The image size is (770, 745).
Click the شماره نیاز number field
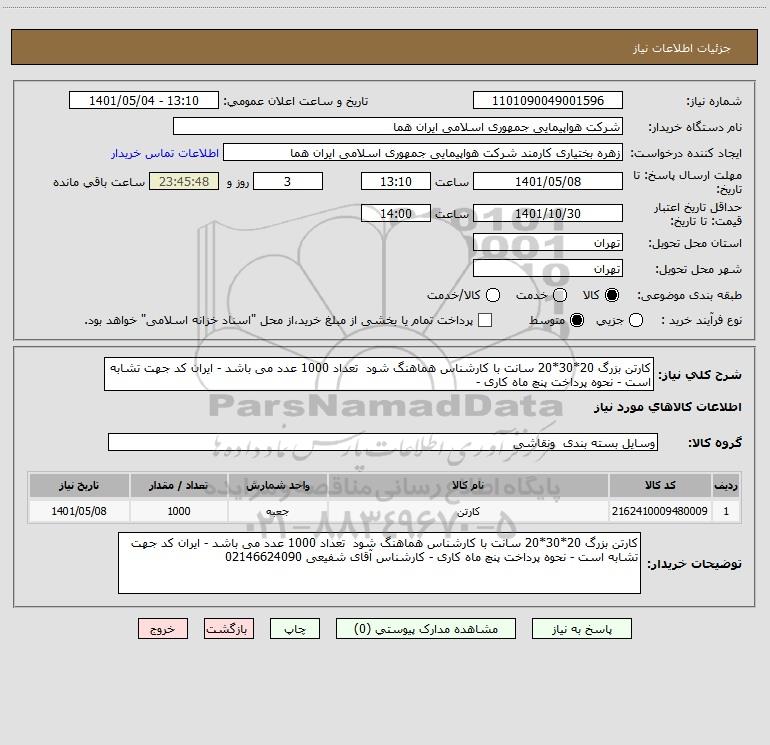pos(547,101)
